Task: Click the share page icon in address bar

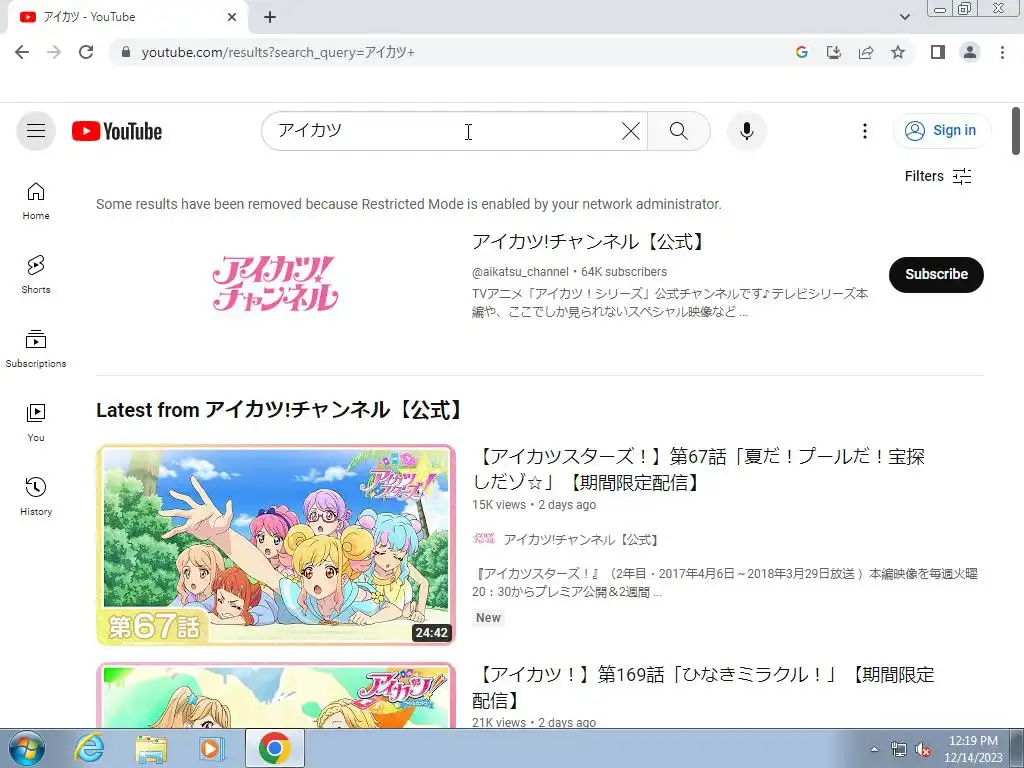Action: tap(866, 52)
